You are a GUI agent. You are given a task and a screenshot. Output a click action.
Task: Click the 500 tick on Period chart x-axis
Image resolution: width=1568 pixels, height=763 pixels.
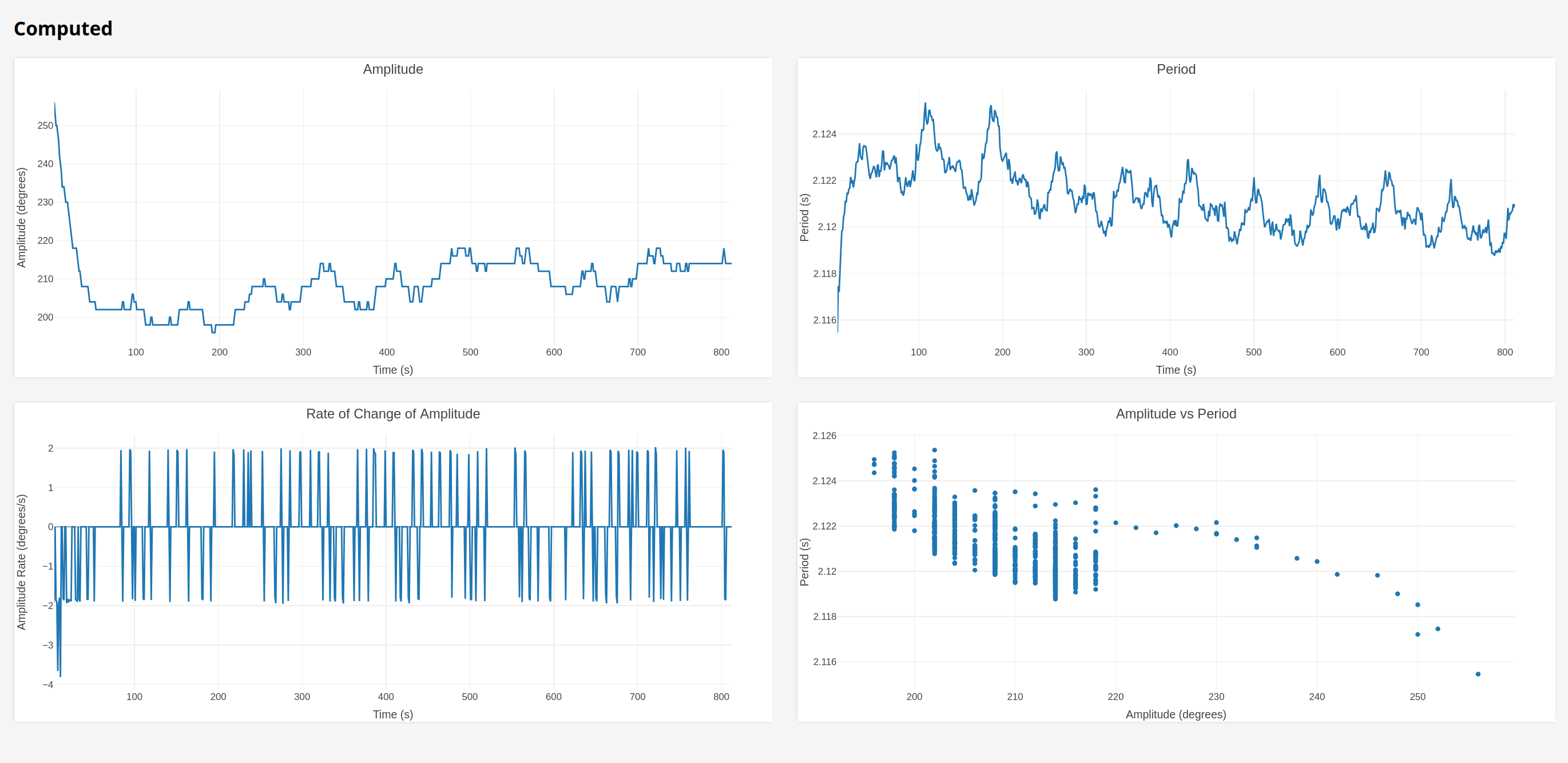click(x=1254, y=352)
